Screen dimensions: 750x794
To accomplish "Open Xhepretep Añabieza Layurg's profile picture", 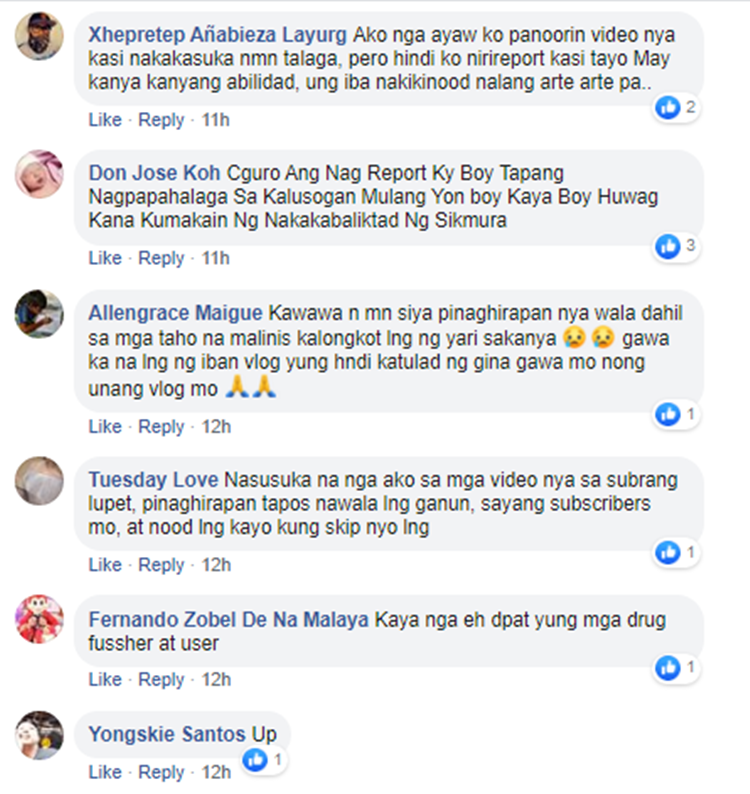I will [39, 36].
